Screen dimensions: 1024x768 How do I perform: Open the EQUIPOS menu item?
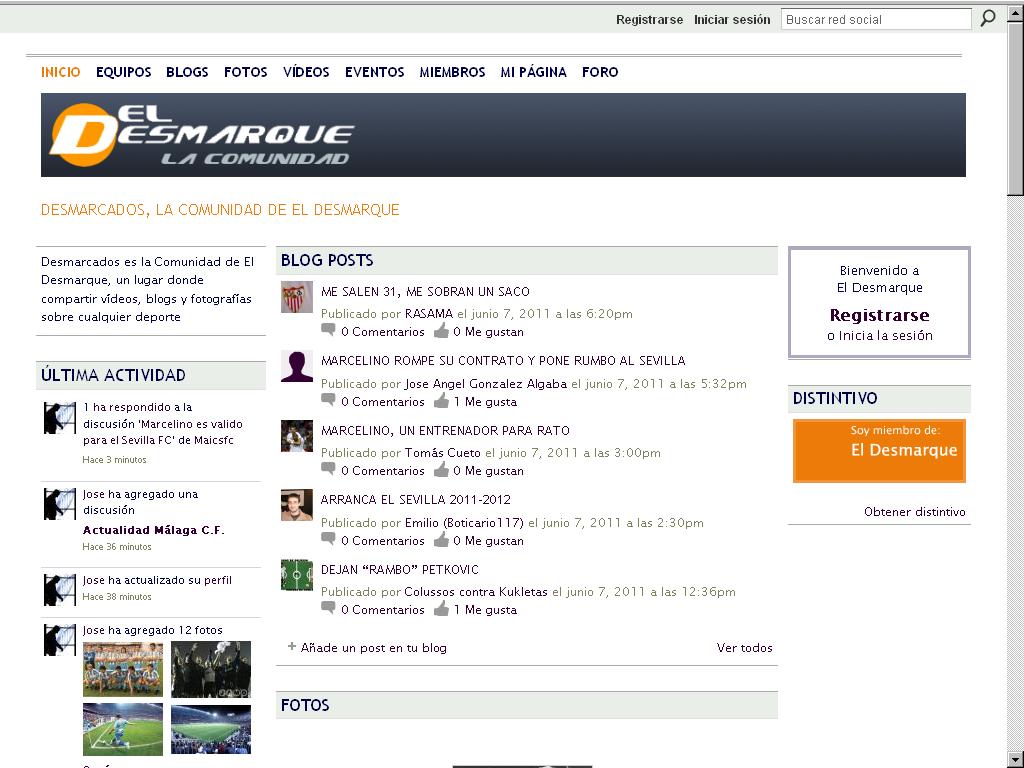(x=123, y=72)
